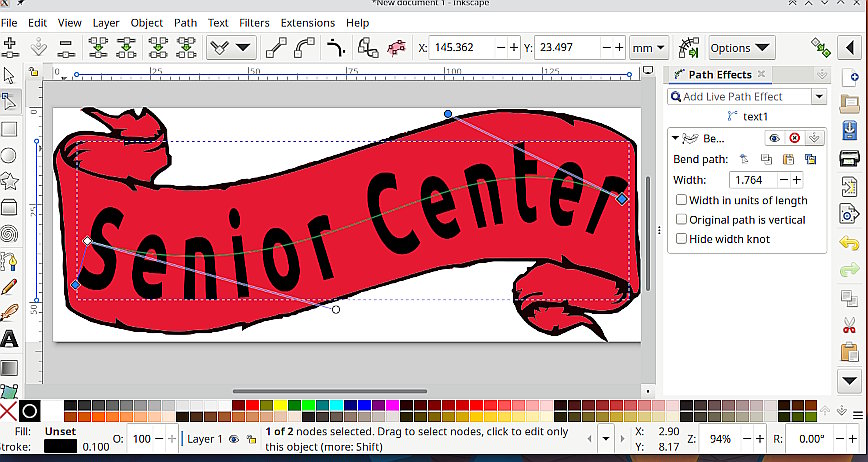The width and height of the screenshot is (868, 462).
Task: Click the Print document icon
Action: 849,158
